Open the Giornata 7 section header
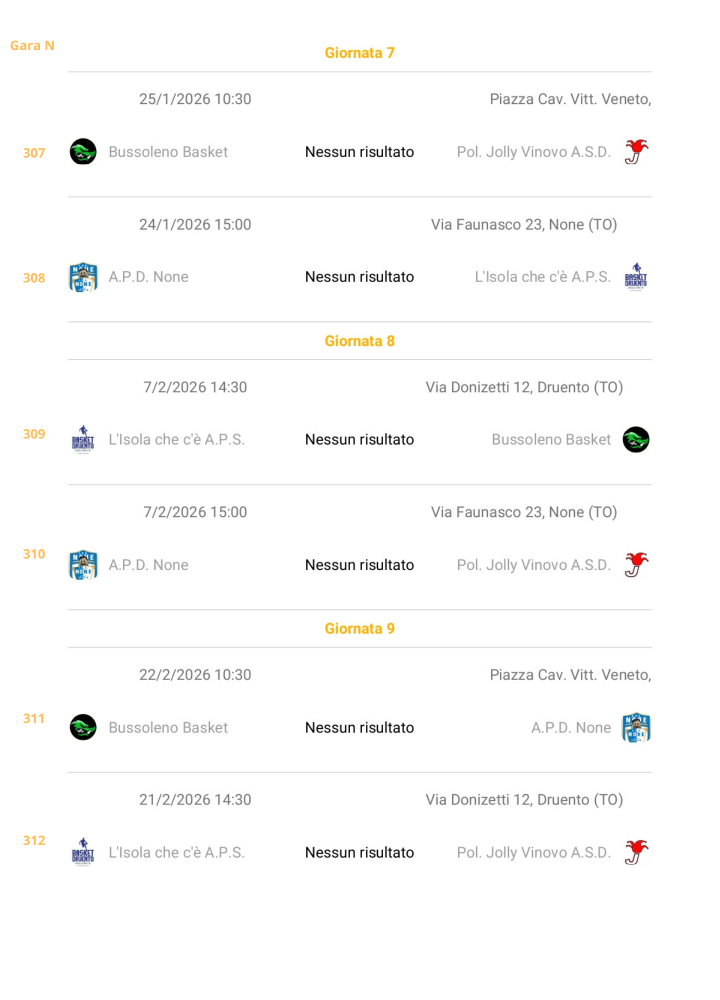 pyautogui.click(x=360, y=53)
